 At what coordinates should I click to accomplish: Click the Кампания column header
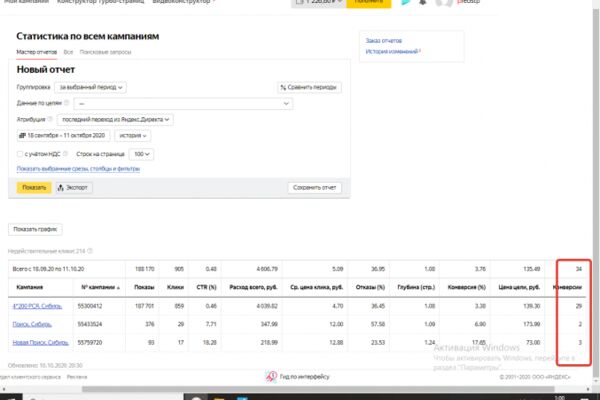[x=29, y=287]
